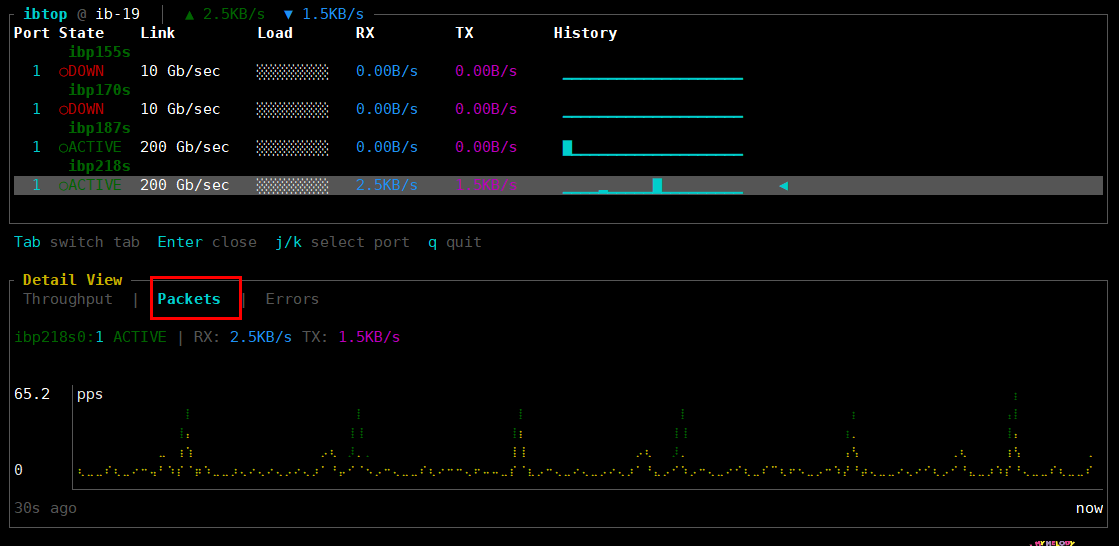Click the Load bar of ibp218s

pyautogui.click(x=293, y=185)
